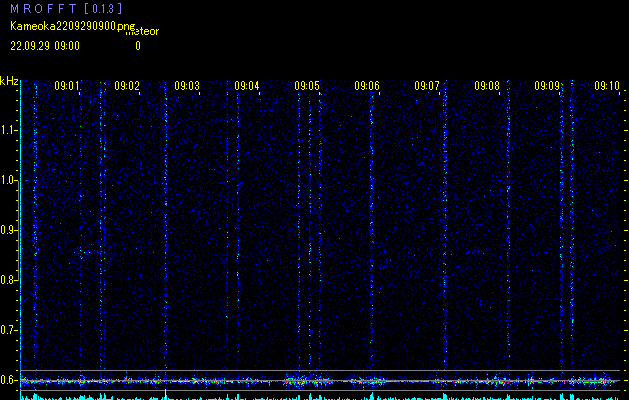Click the kHz axis unit label
Screen dimensions: 629x400
pos(9,81)
